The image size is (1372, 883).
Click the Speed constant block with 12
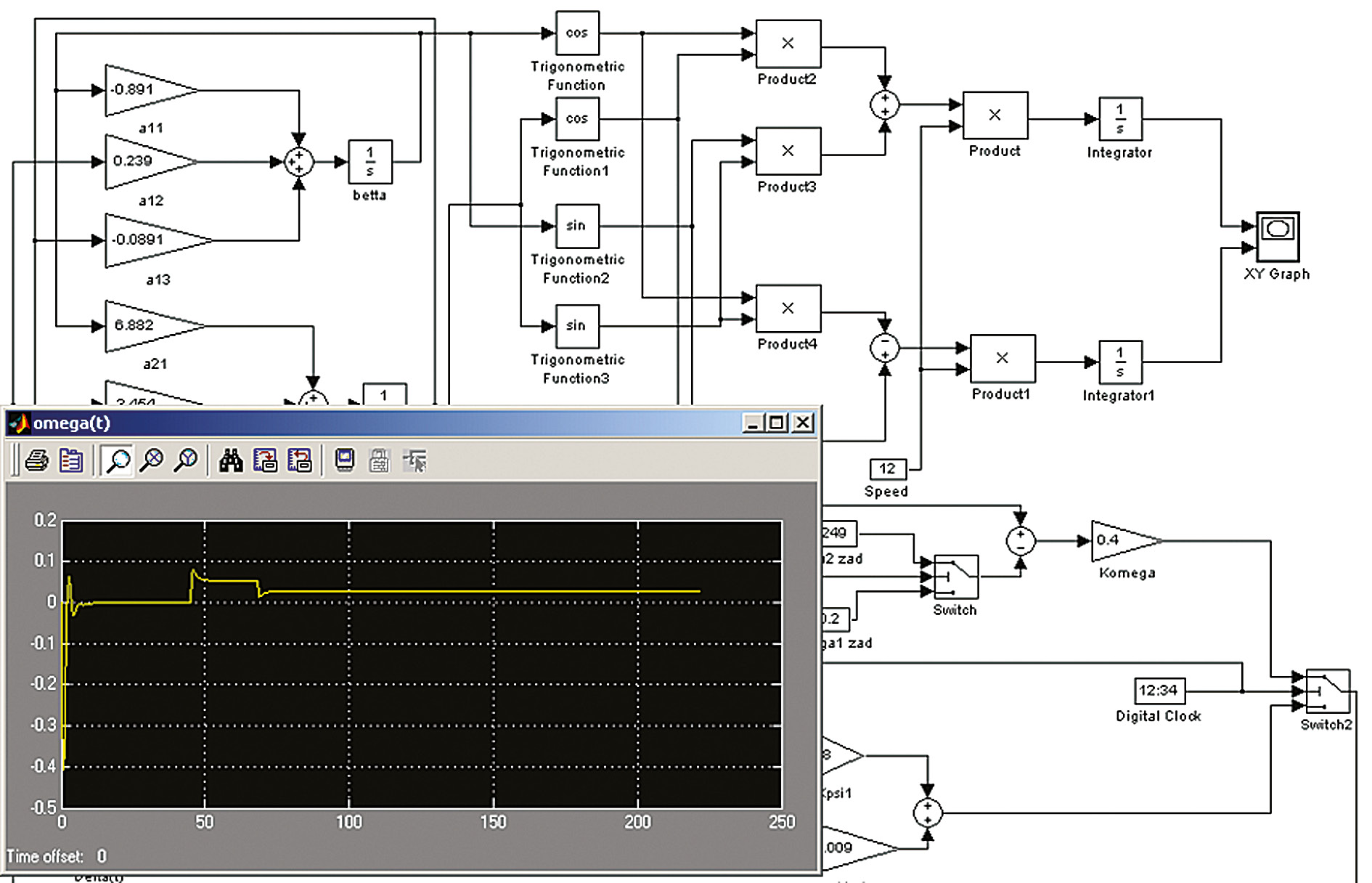pyautogui.click(x=887, y=469)
